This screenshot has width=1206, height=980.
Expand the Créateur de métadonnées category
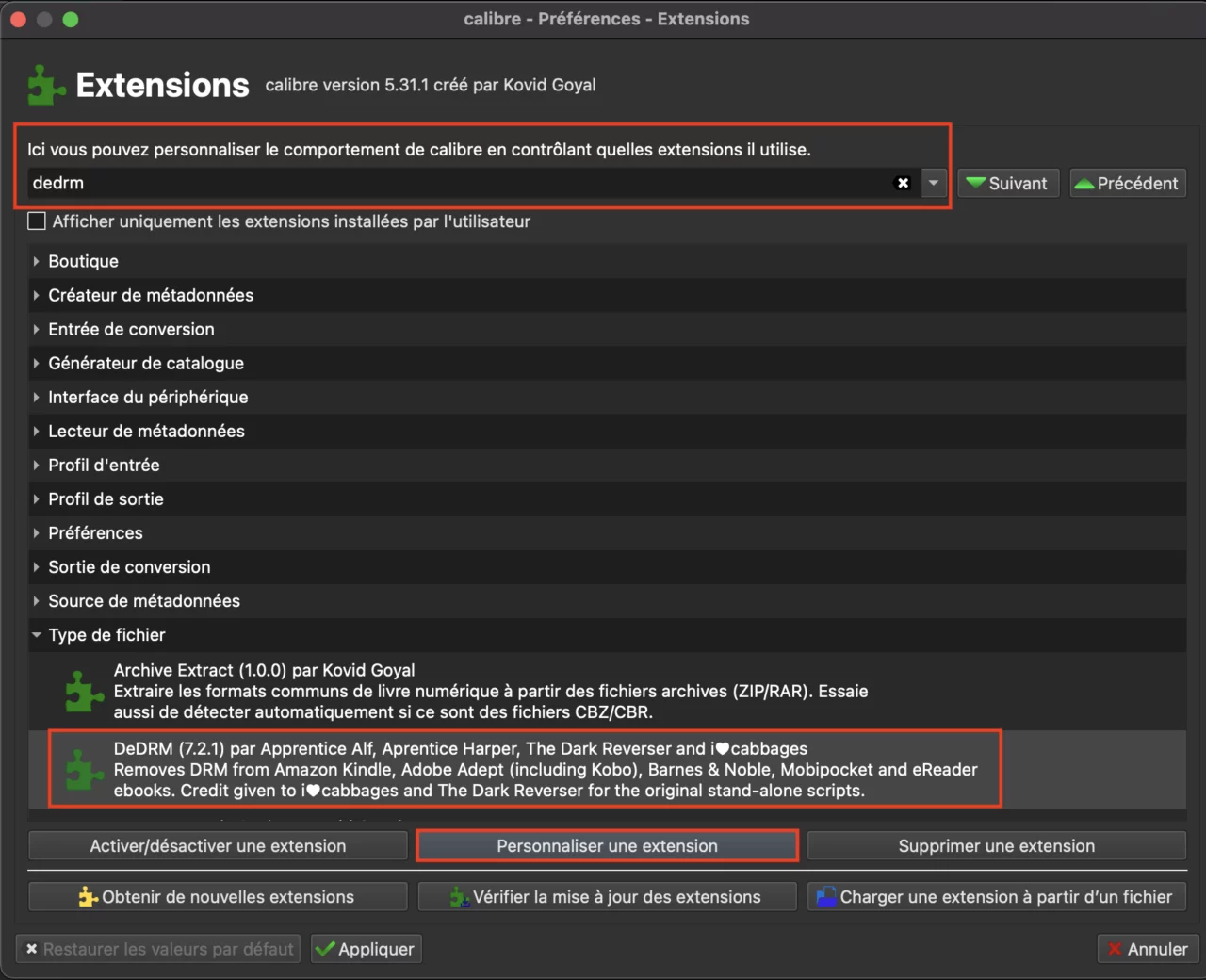36,295
